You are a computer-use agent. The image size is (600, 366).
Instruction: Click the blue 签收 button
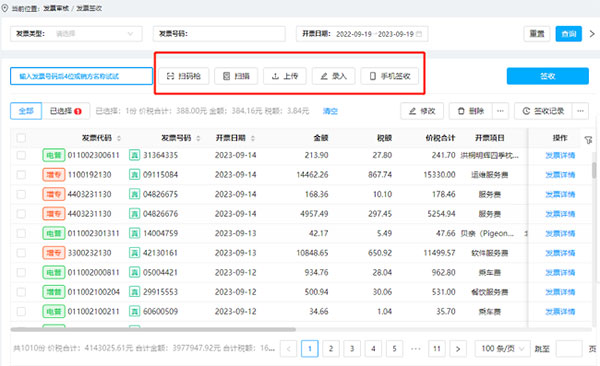tap(548, 76)
